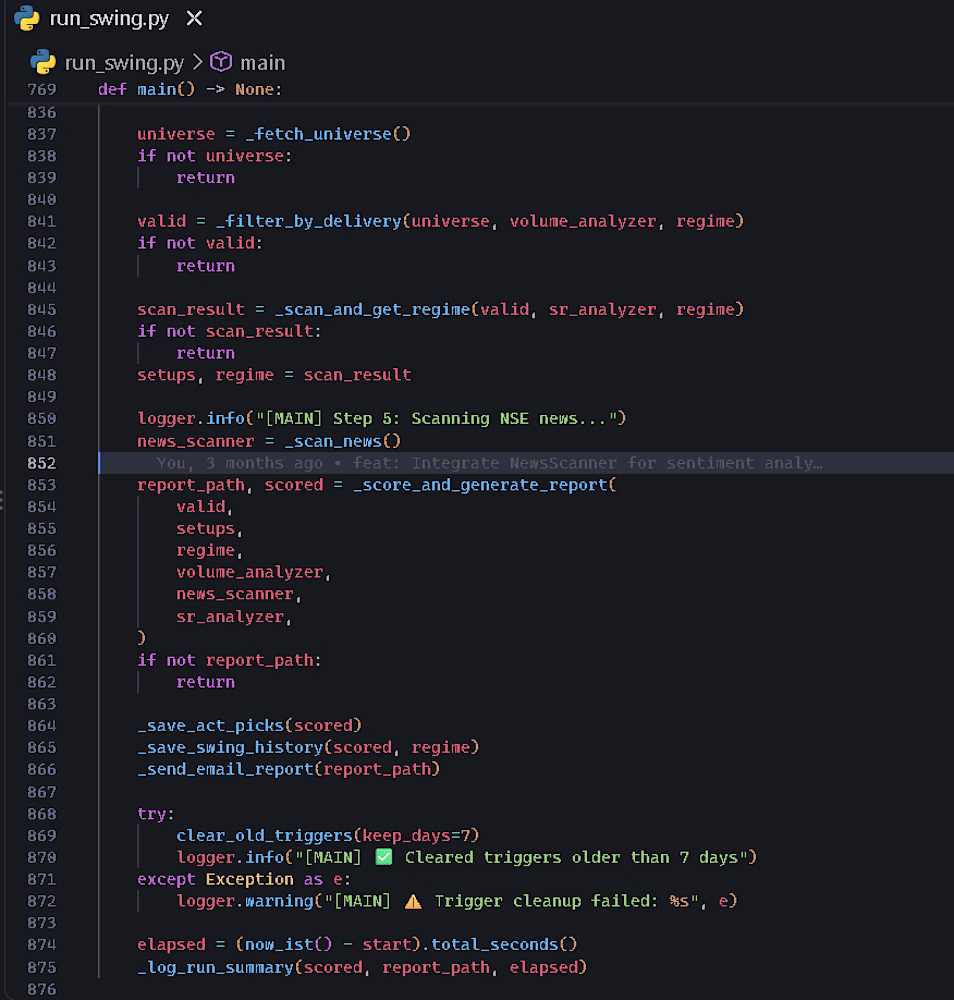This screenshot has height=1000, width=954.
Task: Place cursor on _filter_by_delivery
Action: click(x=309, y=221)
